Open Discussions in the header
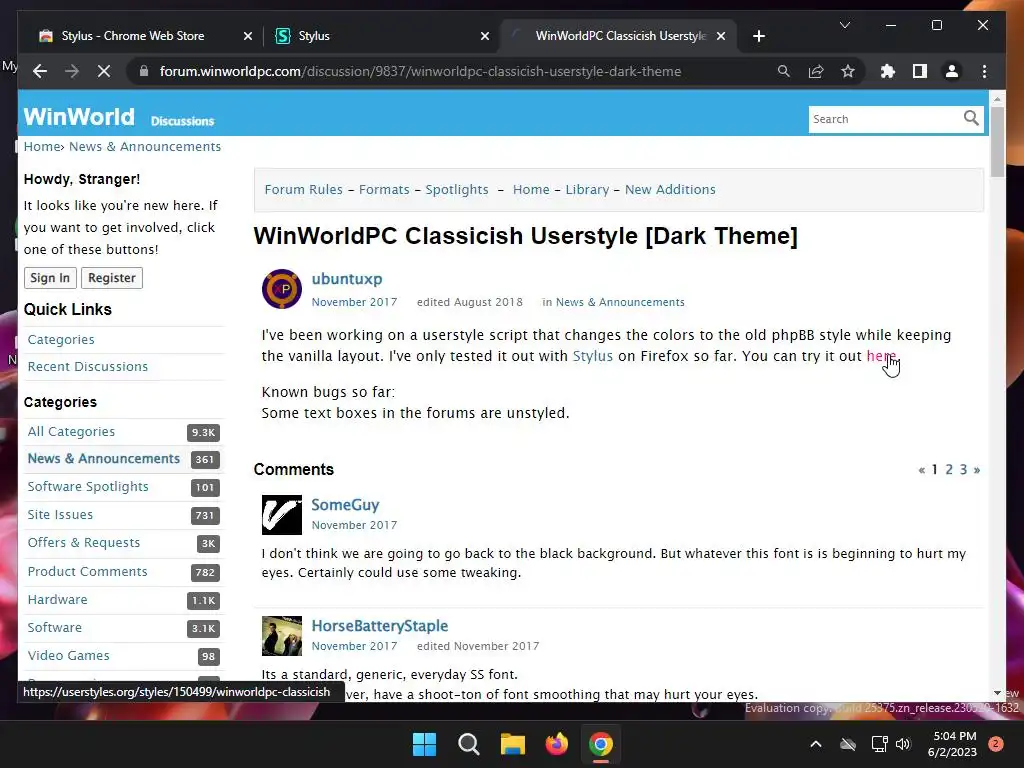The image size is (1024, 768). pyautogui.click(x=182, y=121)
